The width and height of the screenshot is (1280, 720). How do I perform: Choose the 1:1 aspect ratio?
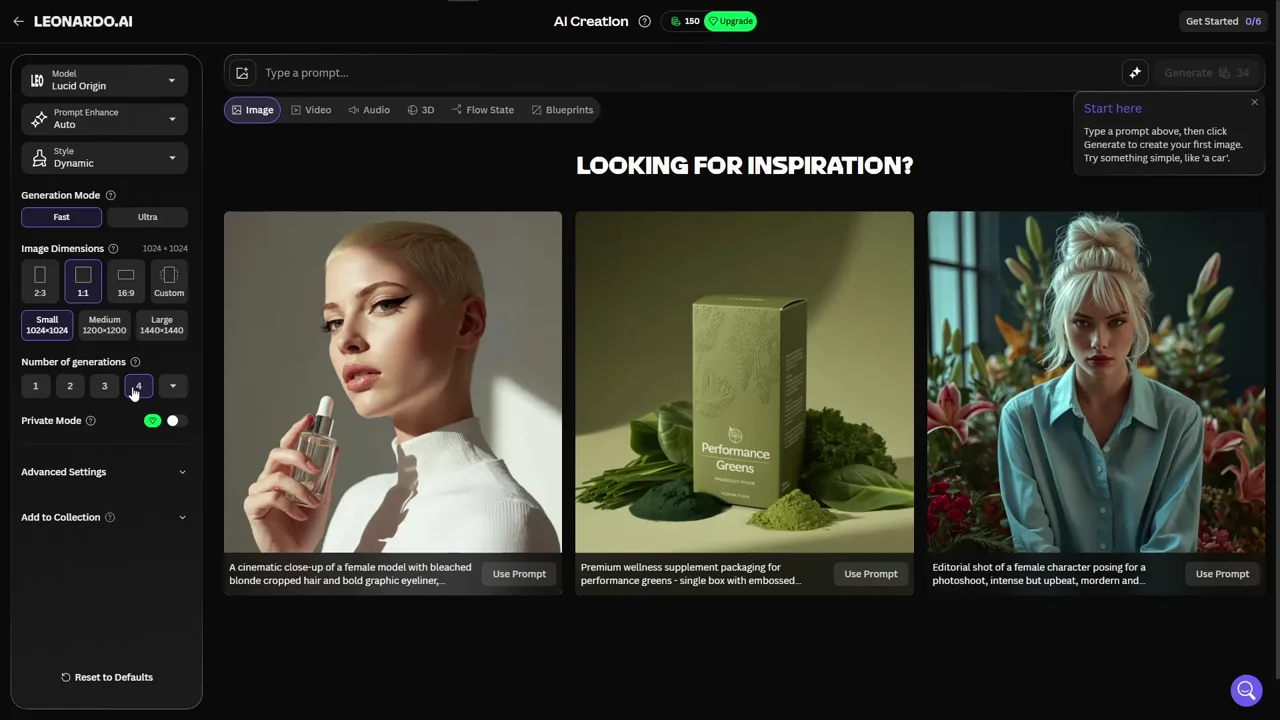(x=83, y=281)
